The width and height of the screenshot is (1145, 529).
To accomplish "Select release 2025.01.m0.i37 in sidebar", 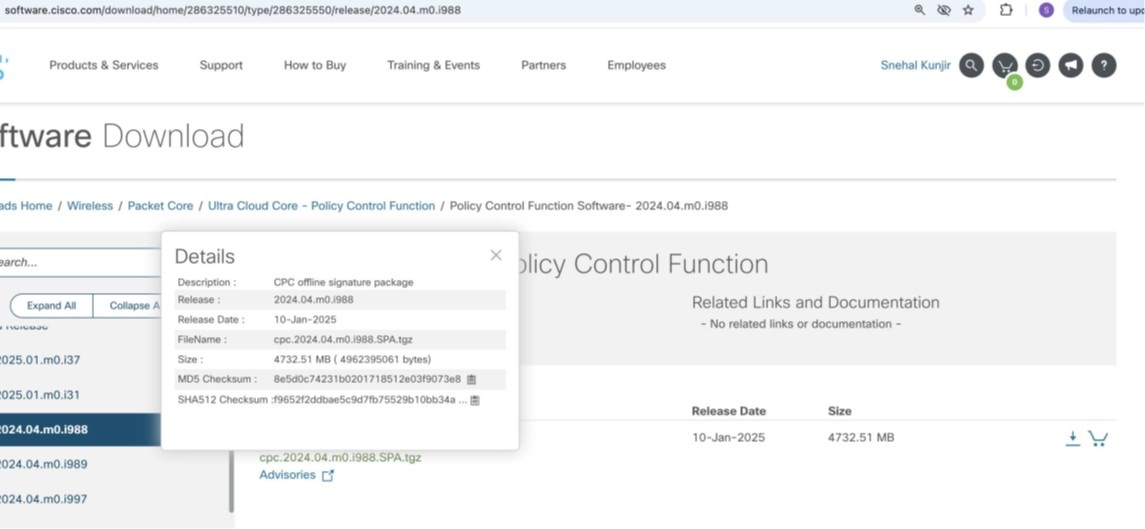I will 40,359.
